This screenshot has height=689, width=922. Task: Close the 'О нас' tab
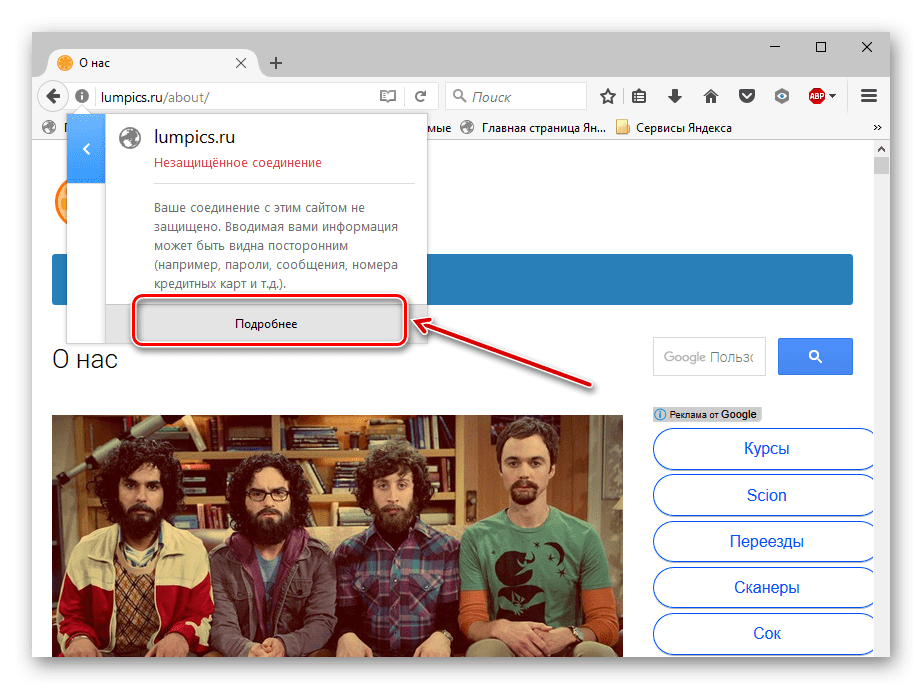[241, 63]
